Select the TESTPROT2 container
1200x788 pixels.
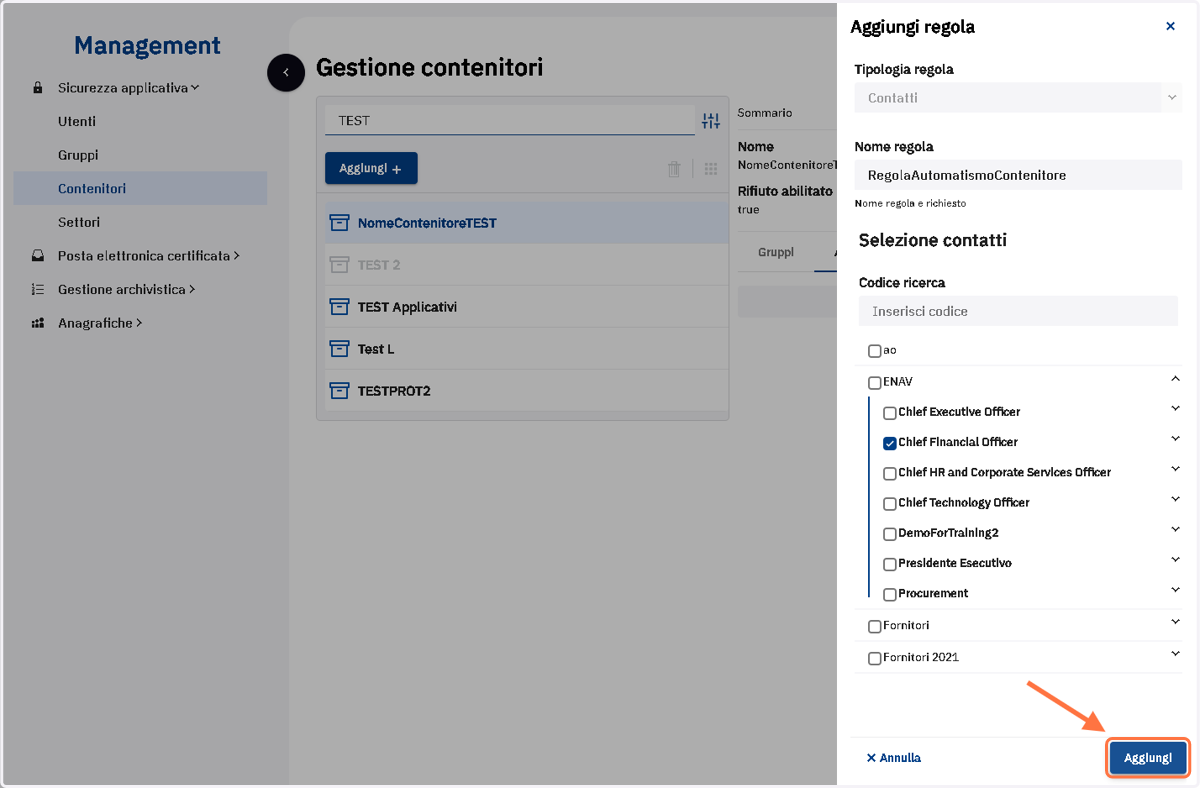tap(527, 391)
